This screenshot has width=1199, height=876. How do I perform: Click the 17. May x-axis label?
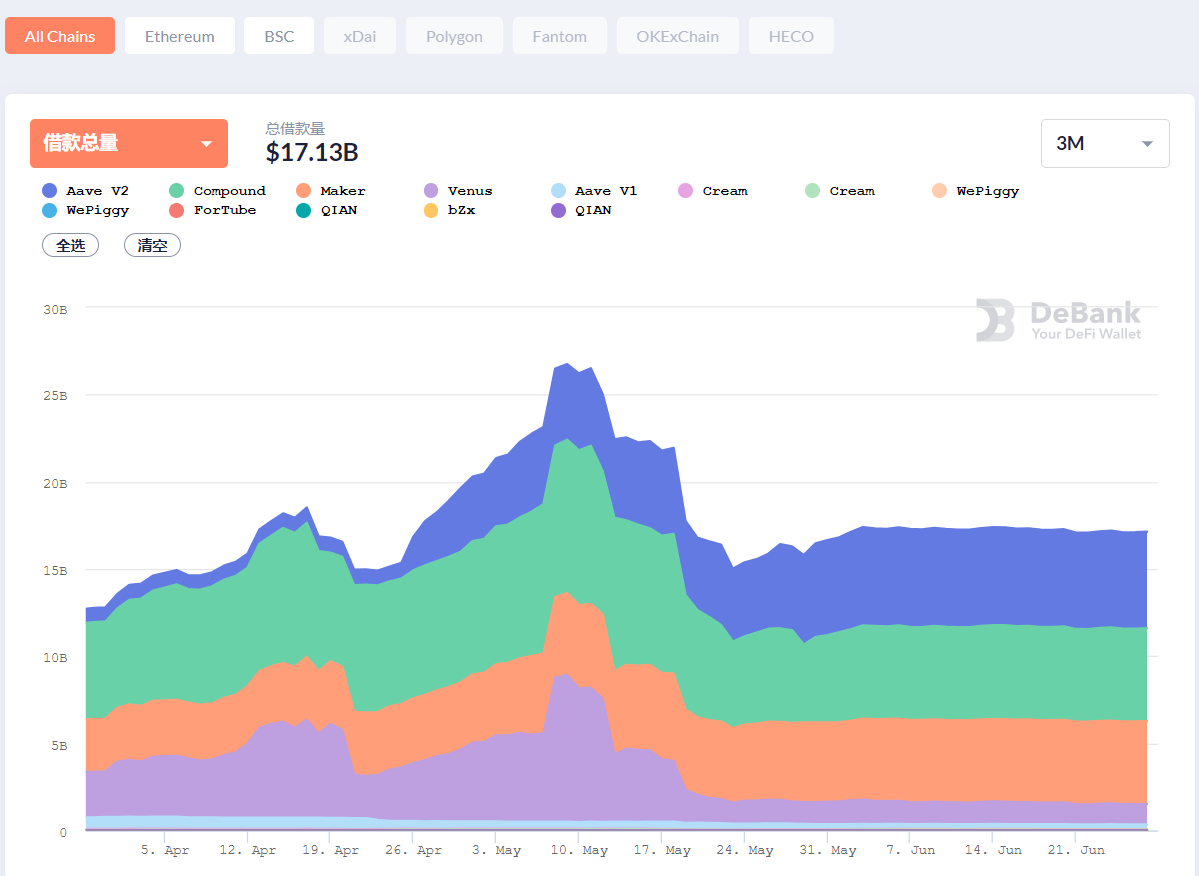pos(662,850)
